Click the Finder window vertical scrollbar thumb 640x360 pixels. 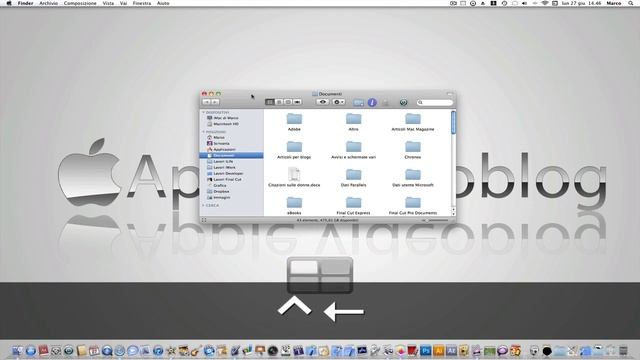pos(453,122)
